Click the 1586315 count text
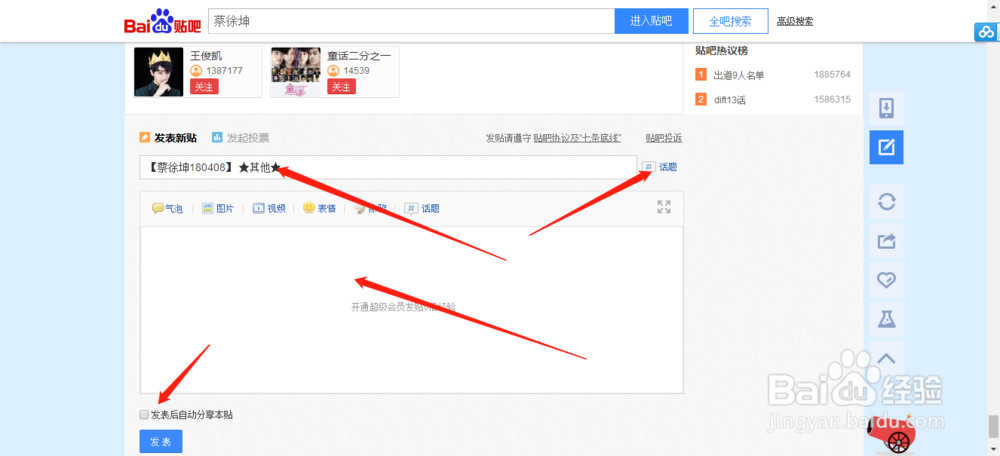 832,99
